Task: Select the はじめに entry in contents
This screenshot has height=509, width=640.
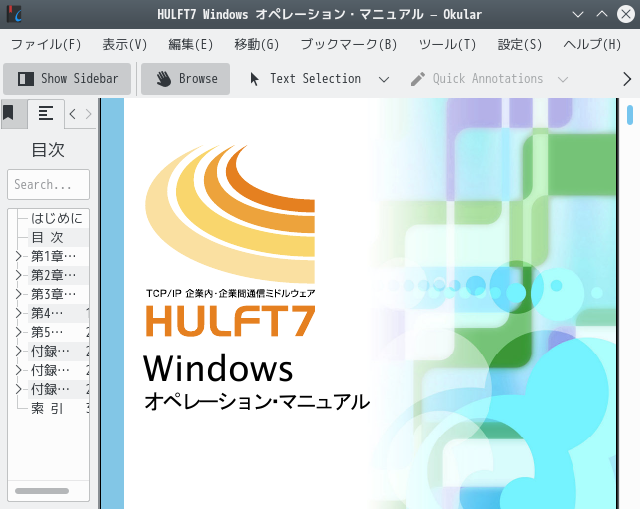Action: pos(57,218)
